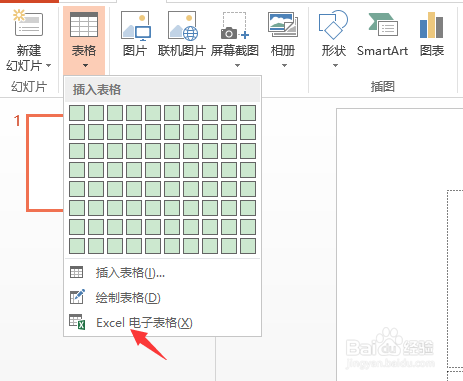
Task: Click the Table (表格) ribbon icon
Action: pos(84,25)
